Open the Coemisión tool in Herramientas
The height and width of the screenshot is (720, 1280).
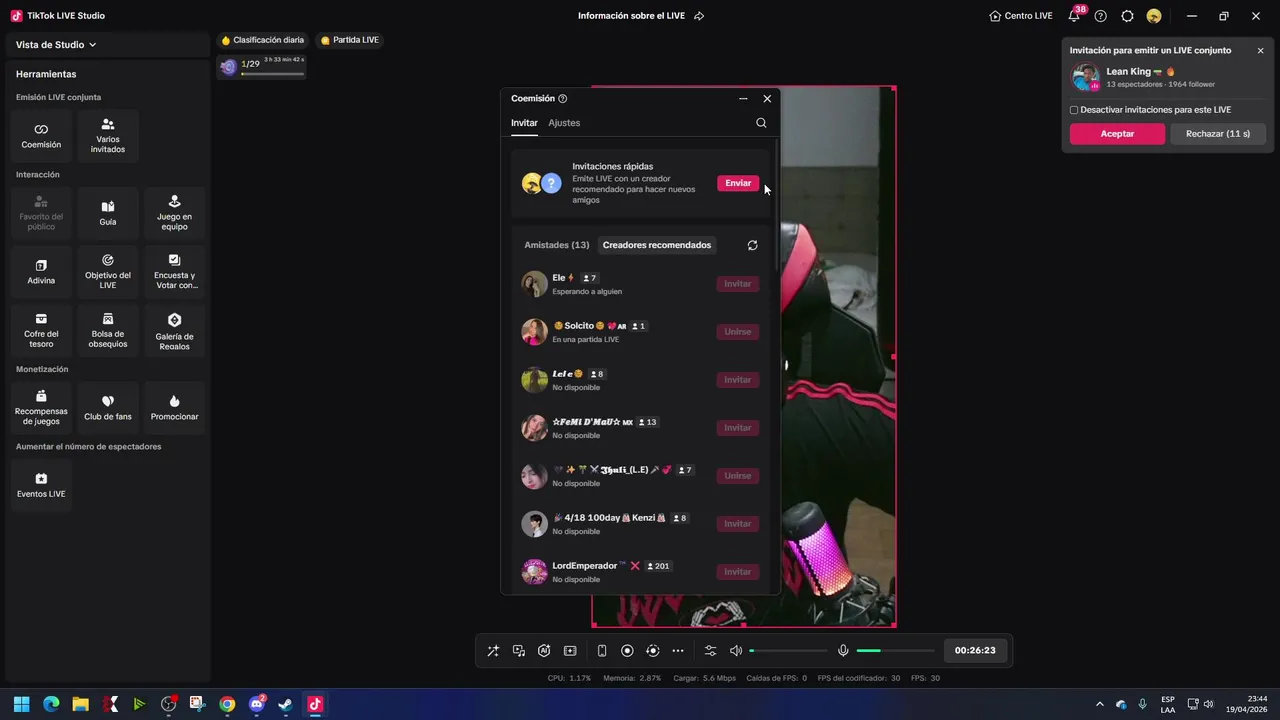41,136
